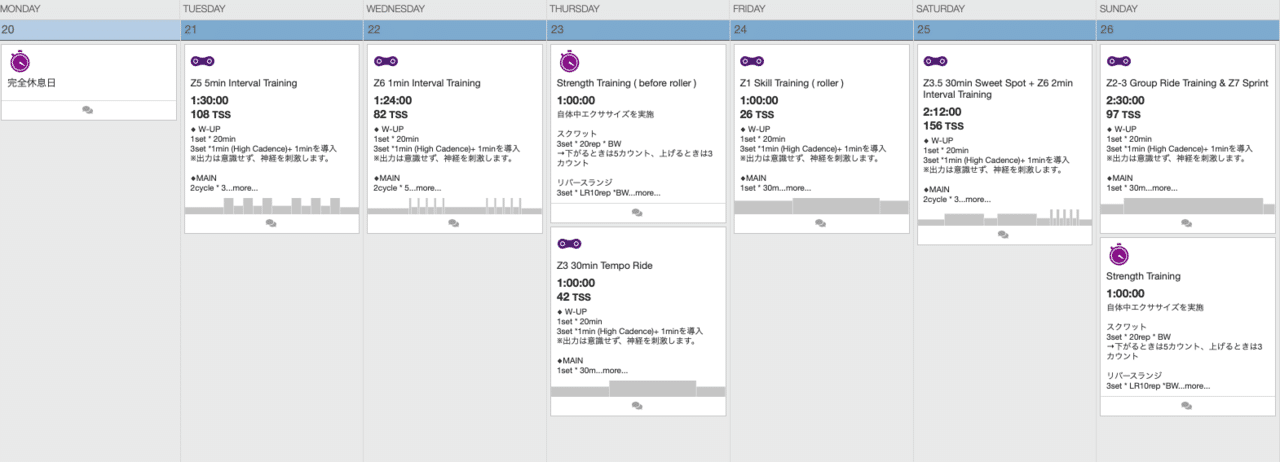Click the 42 TSS value on Z3 Tempo Ride
Viewport: 1280px width, 462px height.
point(576,297)
